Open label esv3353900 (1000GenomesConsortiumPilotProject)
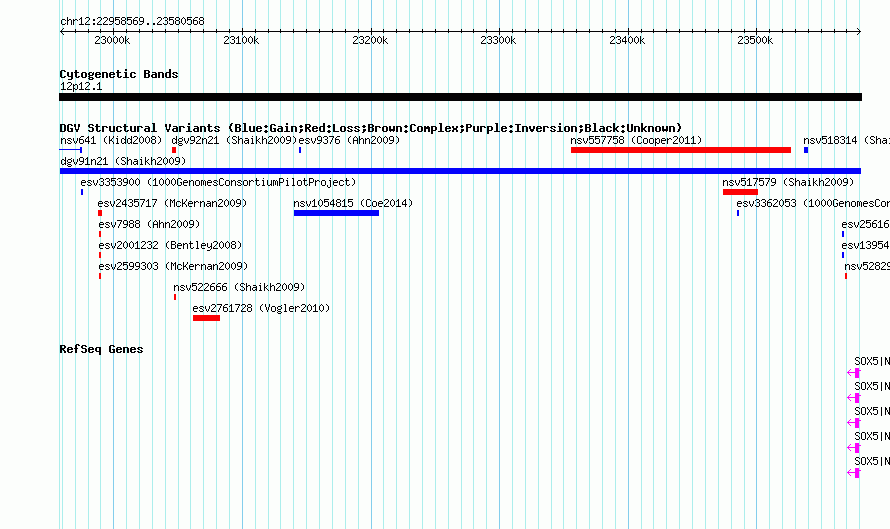 tap(218, 182)
